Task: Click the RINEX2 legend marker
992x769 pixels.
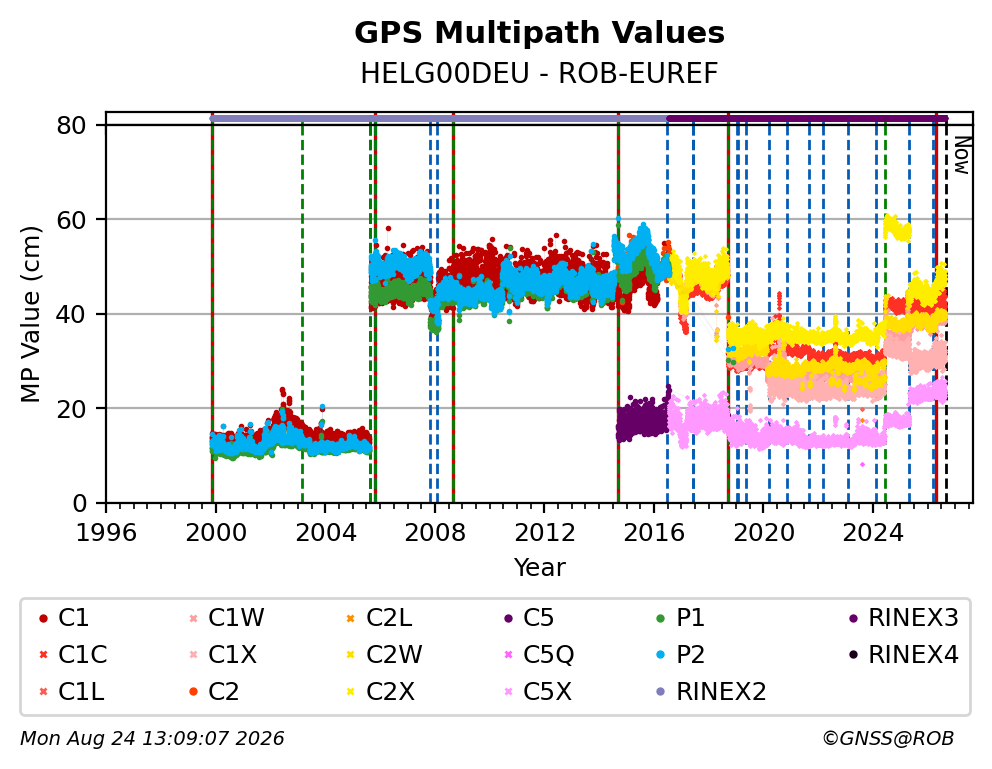Action: (x=661, y=692)
